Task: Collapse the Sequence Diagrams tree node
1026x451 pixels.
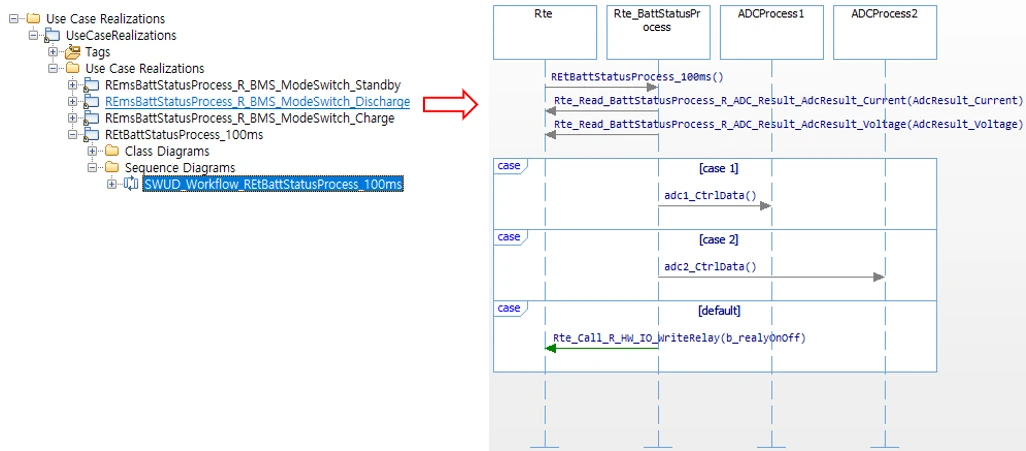Action: [92, 168]
